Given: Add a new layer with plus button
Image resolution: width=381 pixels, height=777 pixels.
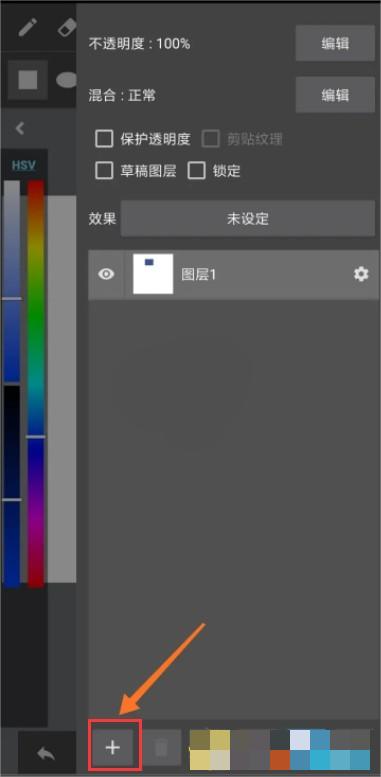Looking at the screenshot, I should 113,747.
